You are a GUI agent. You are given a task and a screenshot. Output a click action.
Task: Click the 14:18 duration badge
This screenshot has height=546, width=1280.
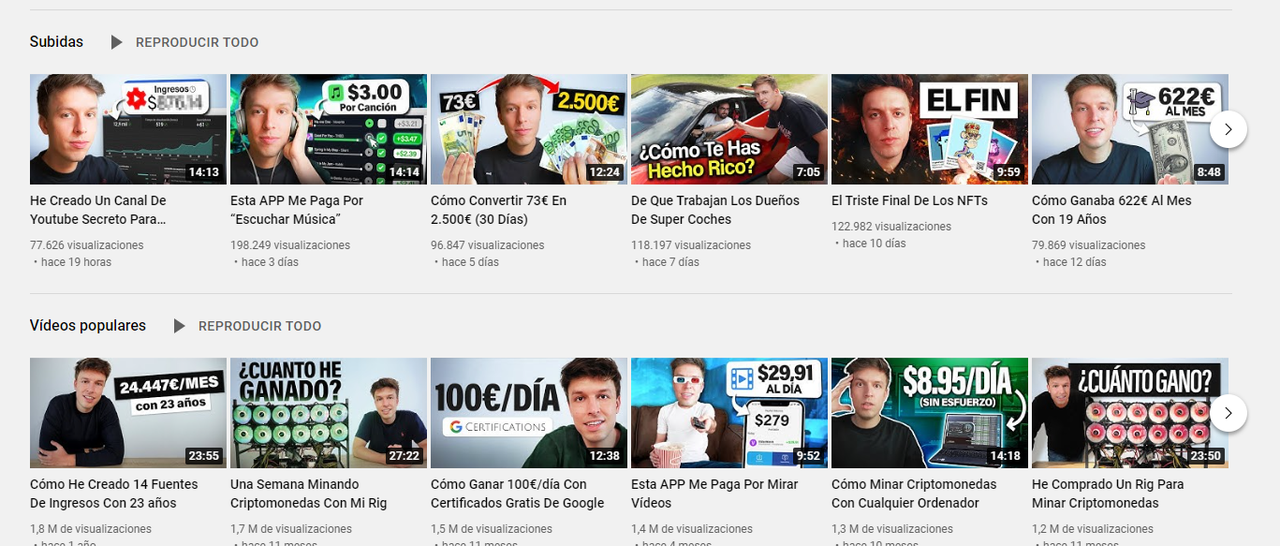pyautogui.click(x=1005, y=456)
